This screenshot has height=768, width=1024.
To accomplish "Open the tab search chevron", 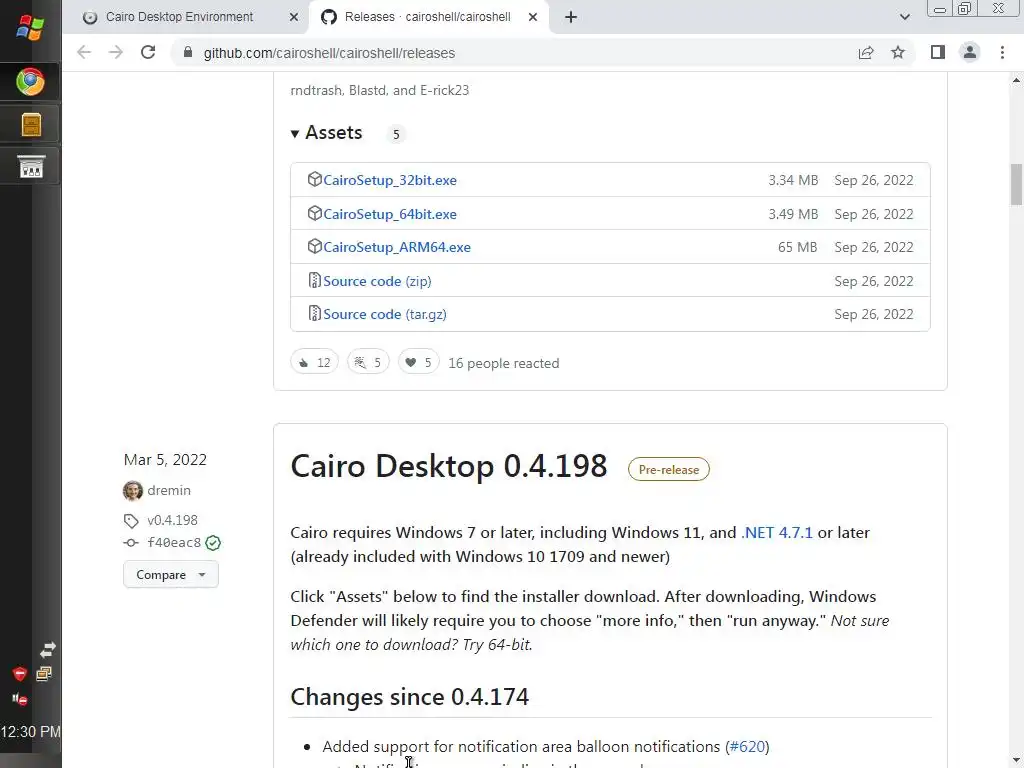I will [905, 17].
